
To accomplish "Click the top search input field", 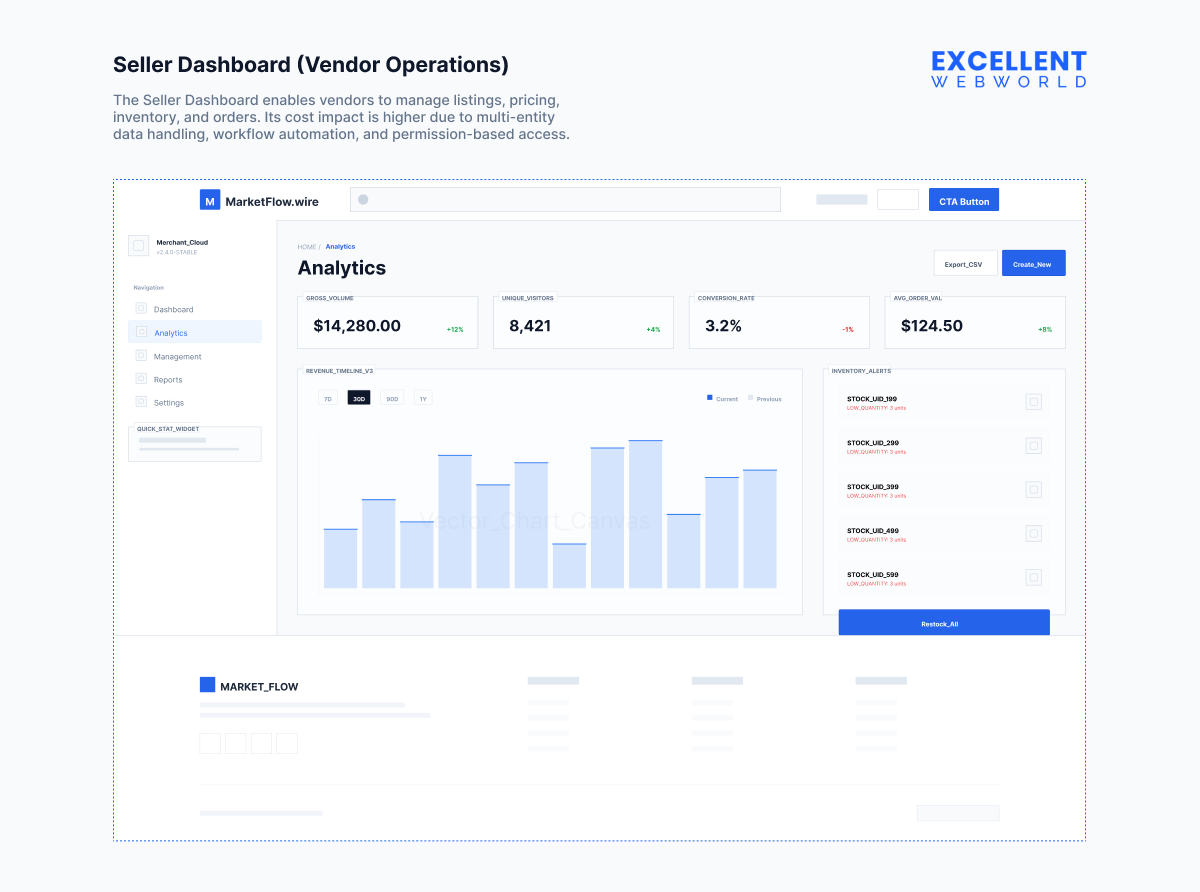I will (565, 199).
